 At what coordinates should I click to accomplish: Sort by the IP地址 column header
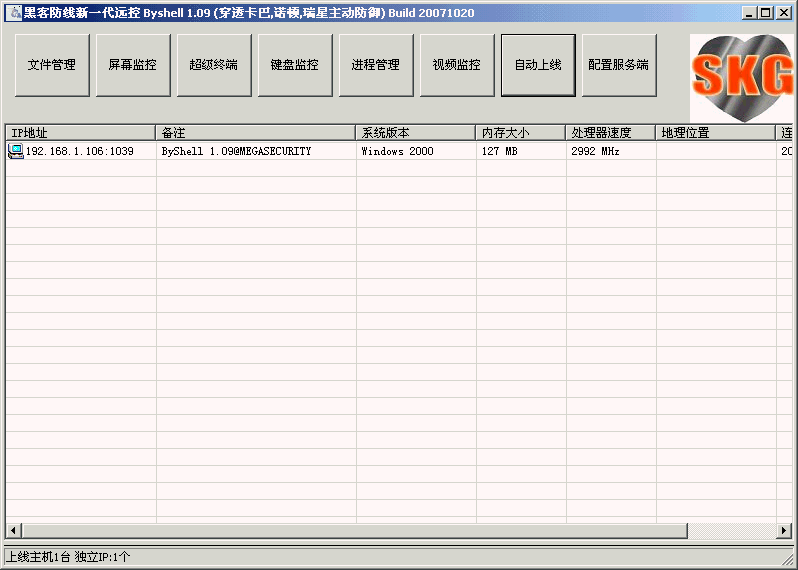click(80, 133)
